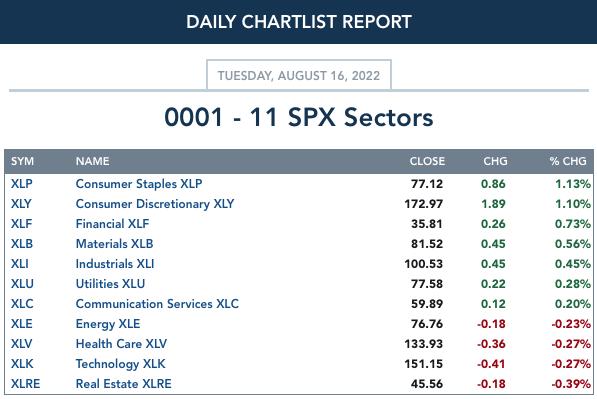Open Communication Services XLC link
This screenshot has height=399, width=597.
pos(157,304)
